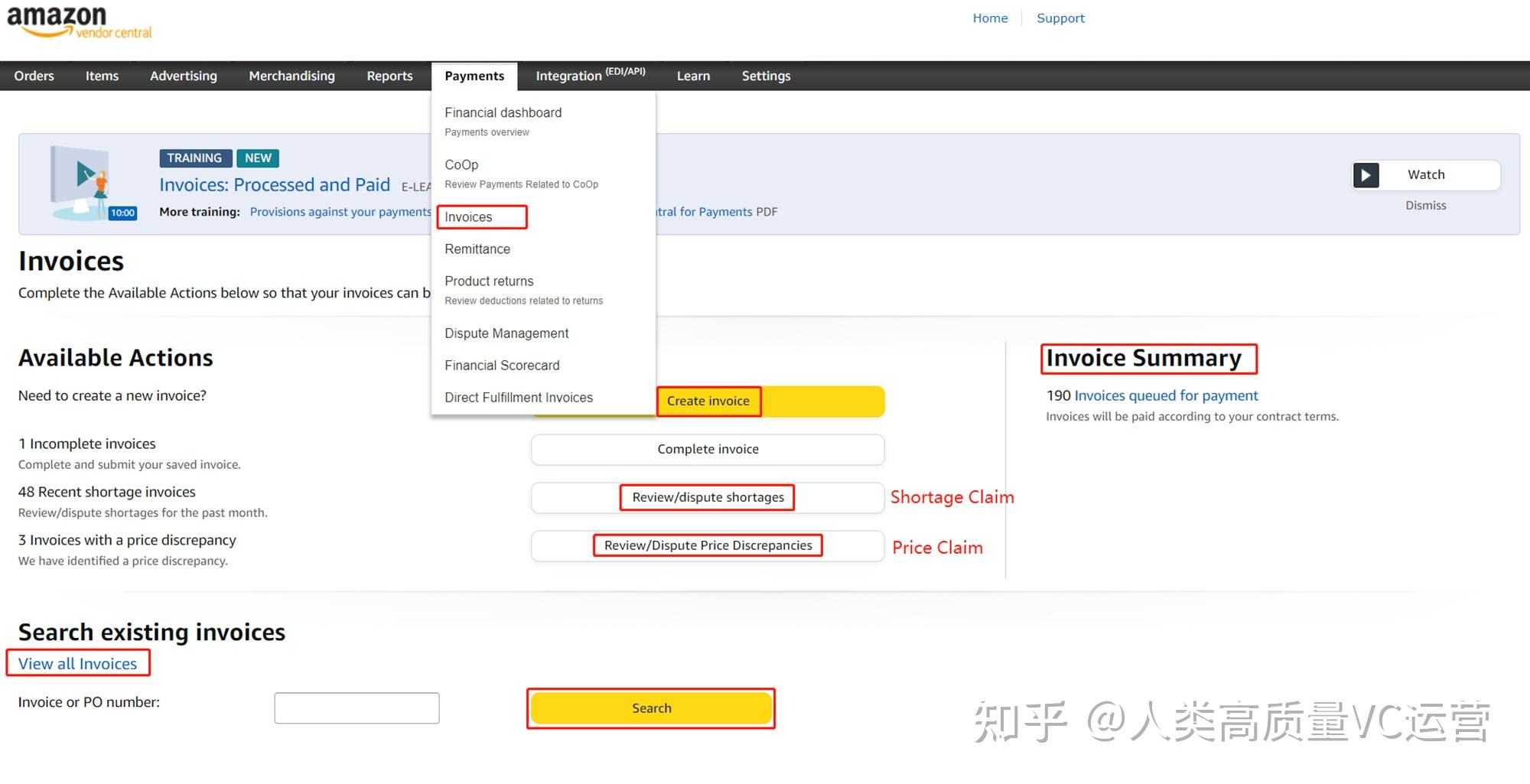1530x784 pixels.
Task: Switch to the Orders tab
Action: point(34,76)
